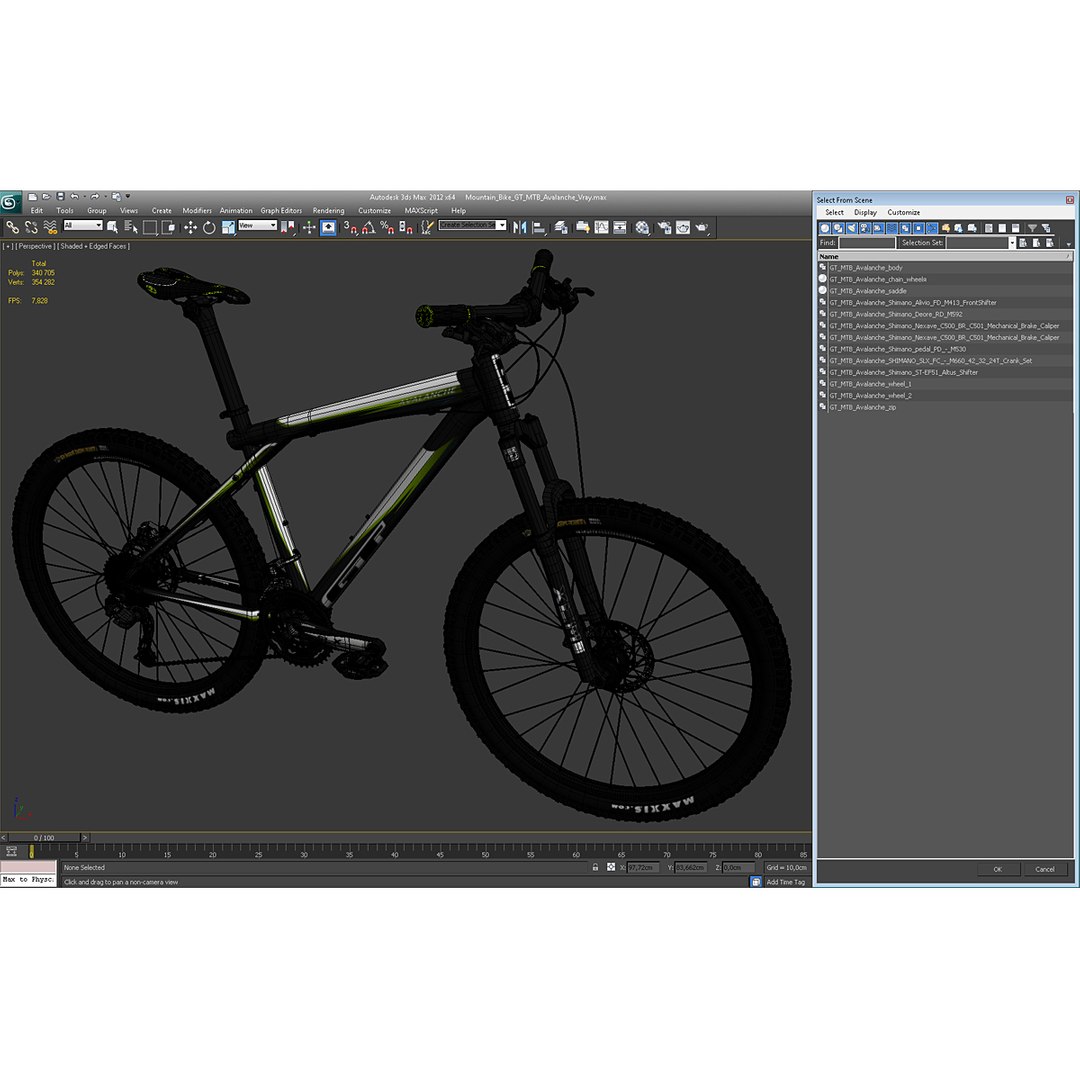
Task: Toggle the Window/Crossing selection mode
Action: [169, 227]
